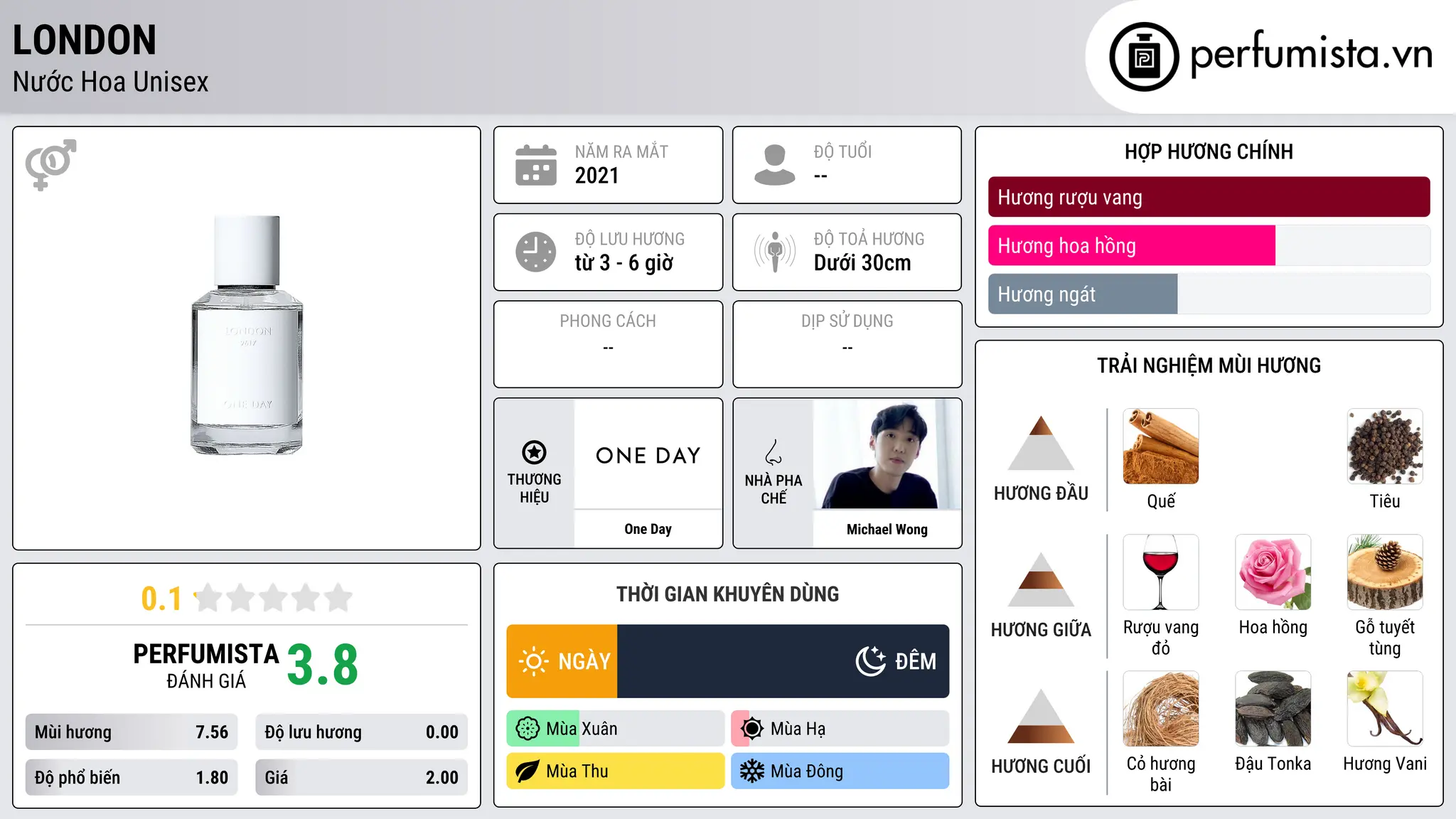Click the clock icon for Độ lưu hương
The width and height of the screenshot is (1456, 819).
coord(536,252)
